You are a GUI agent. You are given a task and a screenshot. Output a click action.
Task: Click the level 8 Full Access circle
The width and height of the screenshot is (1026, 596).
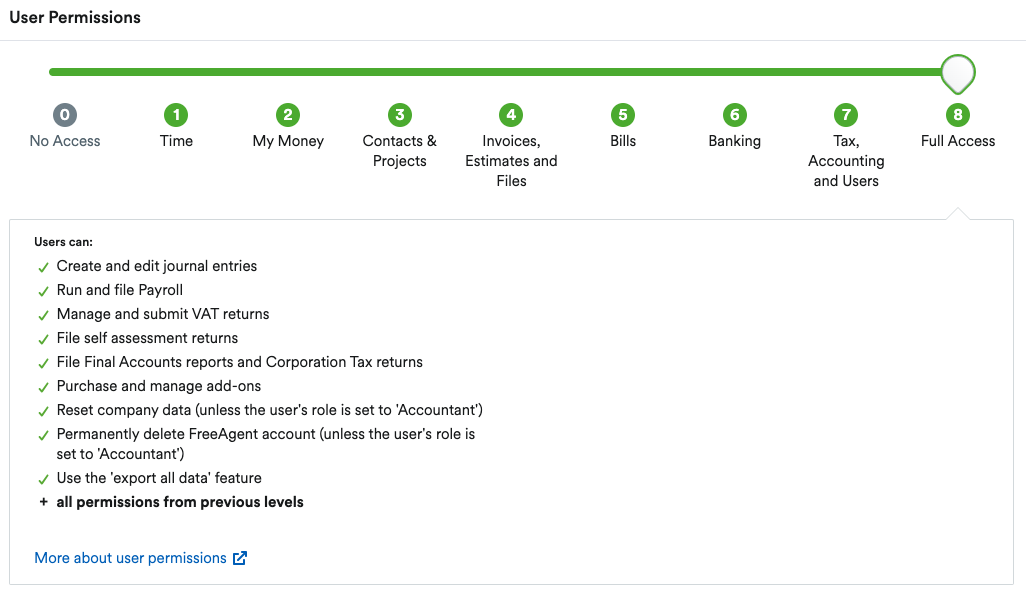pyautogui.click(x=958, y=115)
